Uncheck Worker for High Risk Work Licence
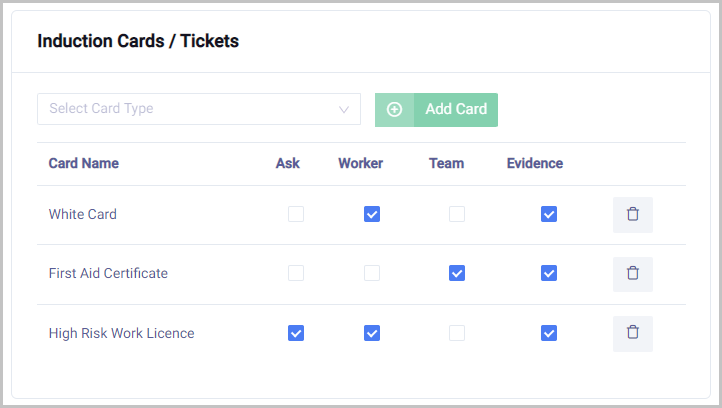Screen dimensions: 722x408 click(x=372, y=333)
